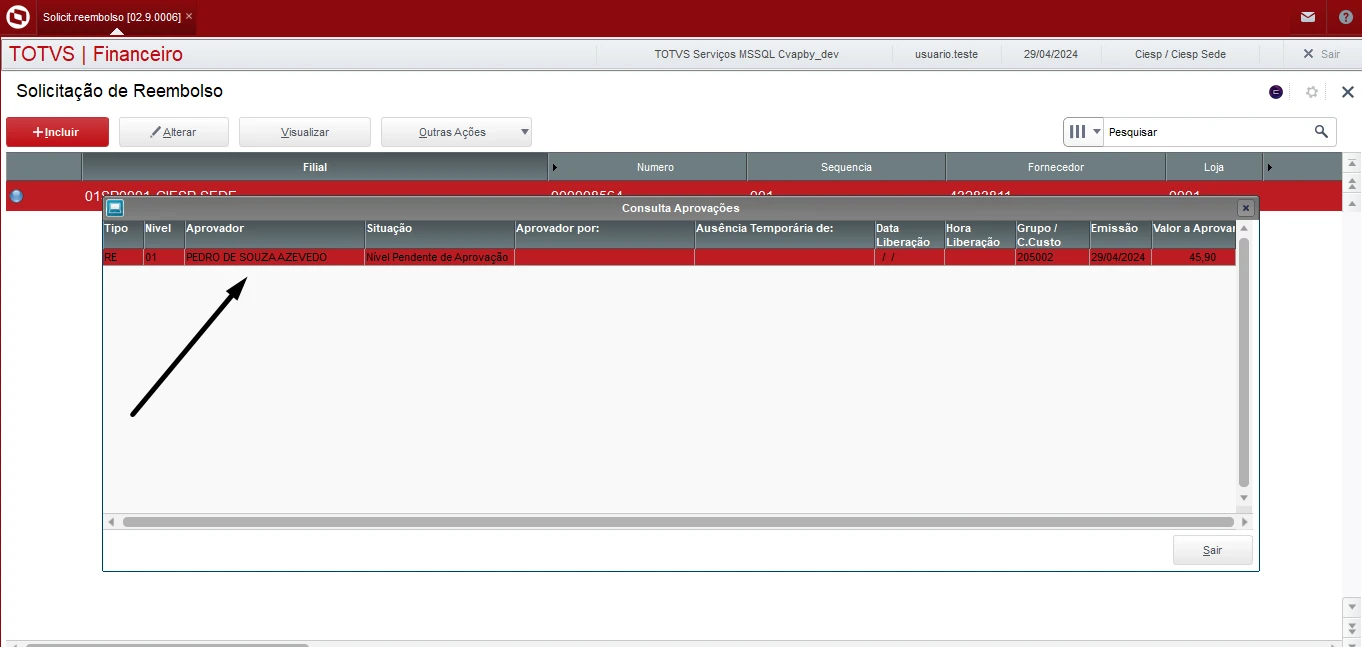1362x647 pixels.
Task: Click the arrow expander after Loja column
Action: click(1270, 167)
